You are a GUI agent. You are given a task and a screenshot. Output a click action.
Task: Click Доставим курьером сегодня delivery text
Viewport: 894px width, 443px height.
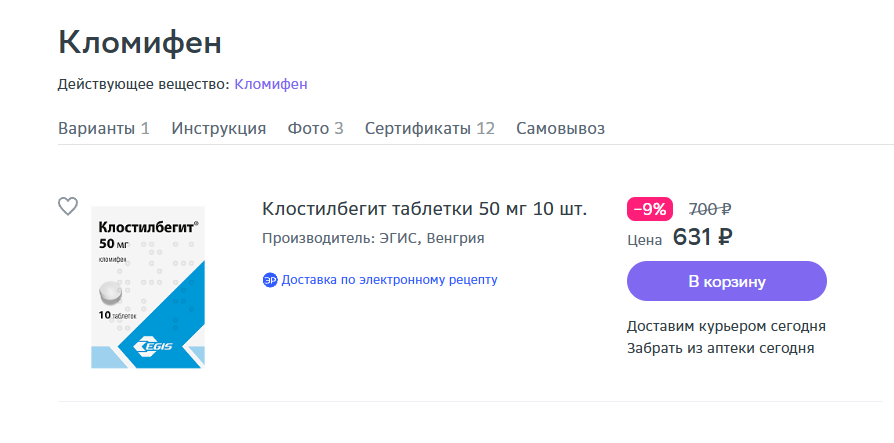(726, 327)
